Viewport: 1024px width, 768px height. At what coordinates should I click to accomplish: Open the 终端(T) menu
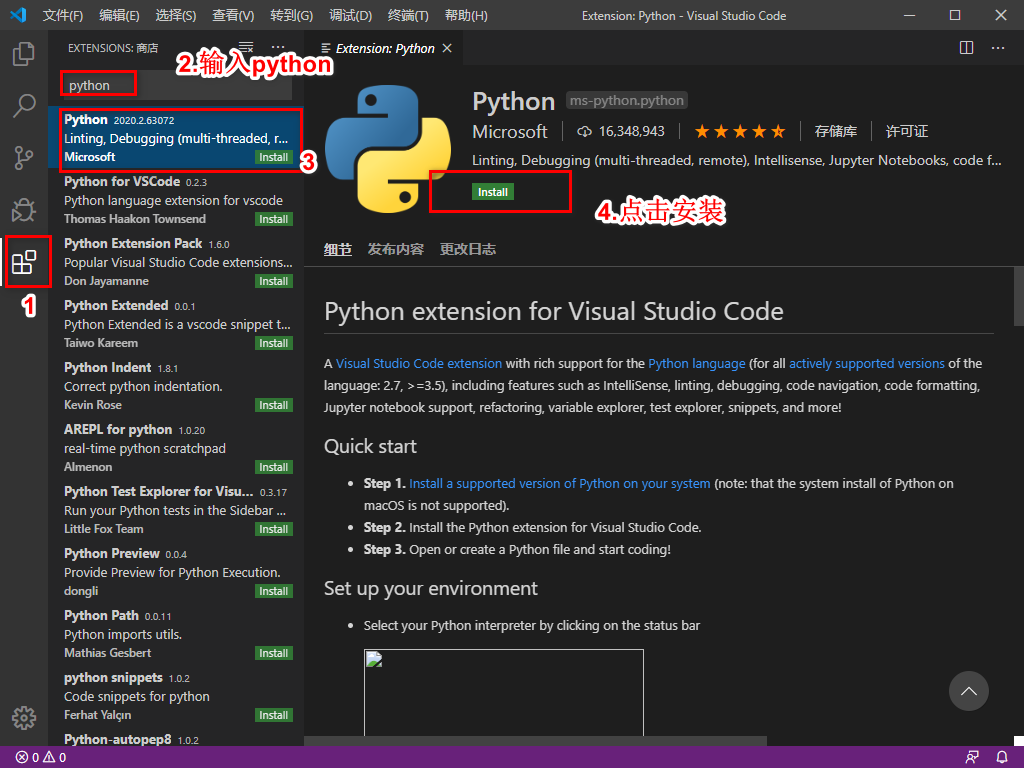(x=408, y=15)
